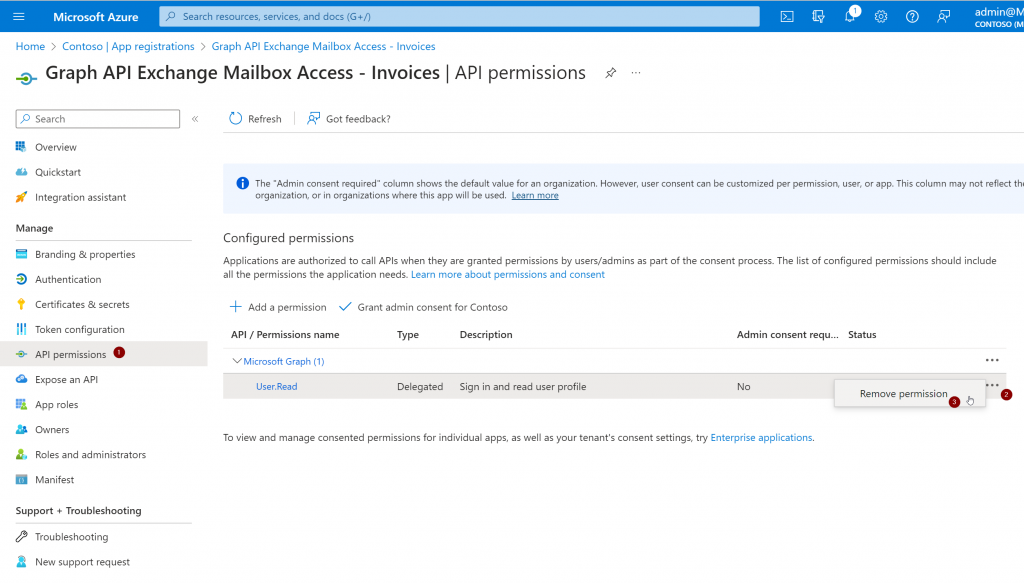Click the Refresh toolbar button

pos(255,119)
